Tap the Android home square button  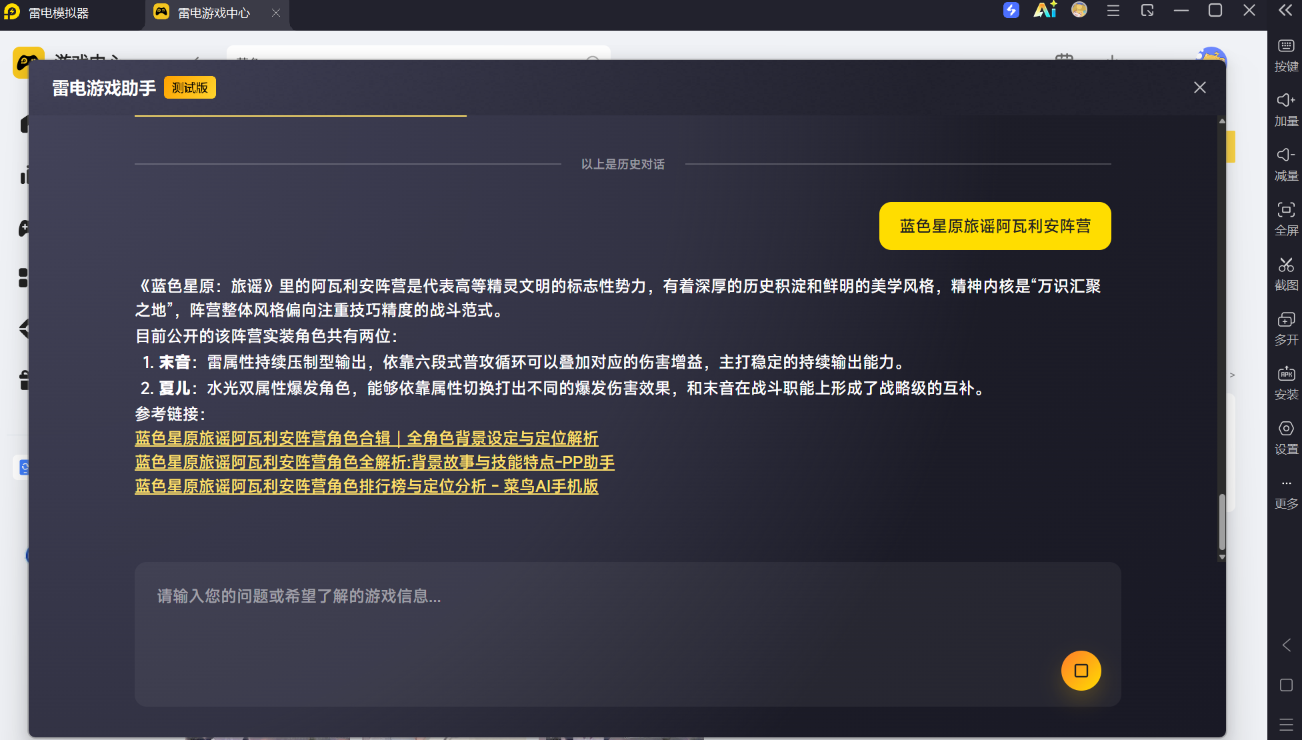click(1286, 685)
